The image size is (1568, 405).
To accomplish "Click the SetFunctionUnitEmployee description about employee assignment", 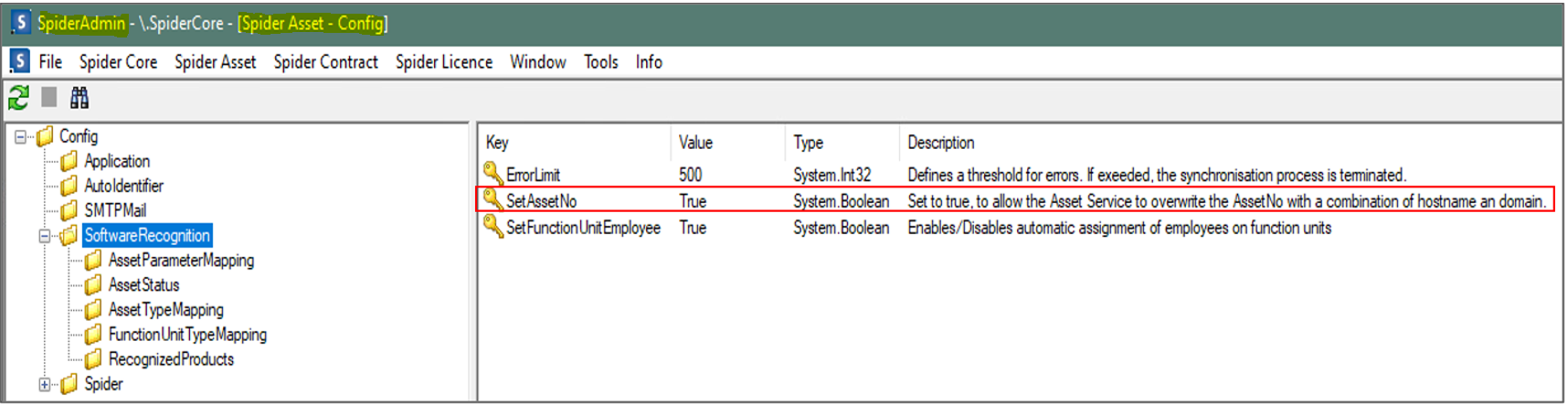I will pyautogui.click(x=1118, y=228).
